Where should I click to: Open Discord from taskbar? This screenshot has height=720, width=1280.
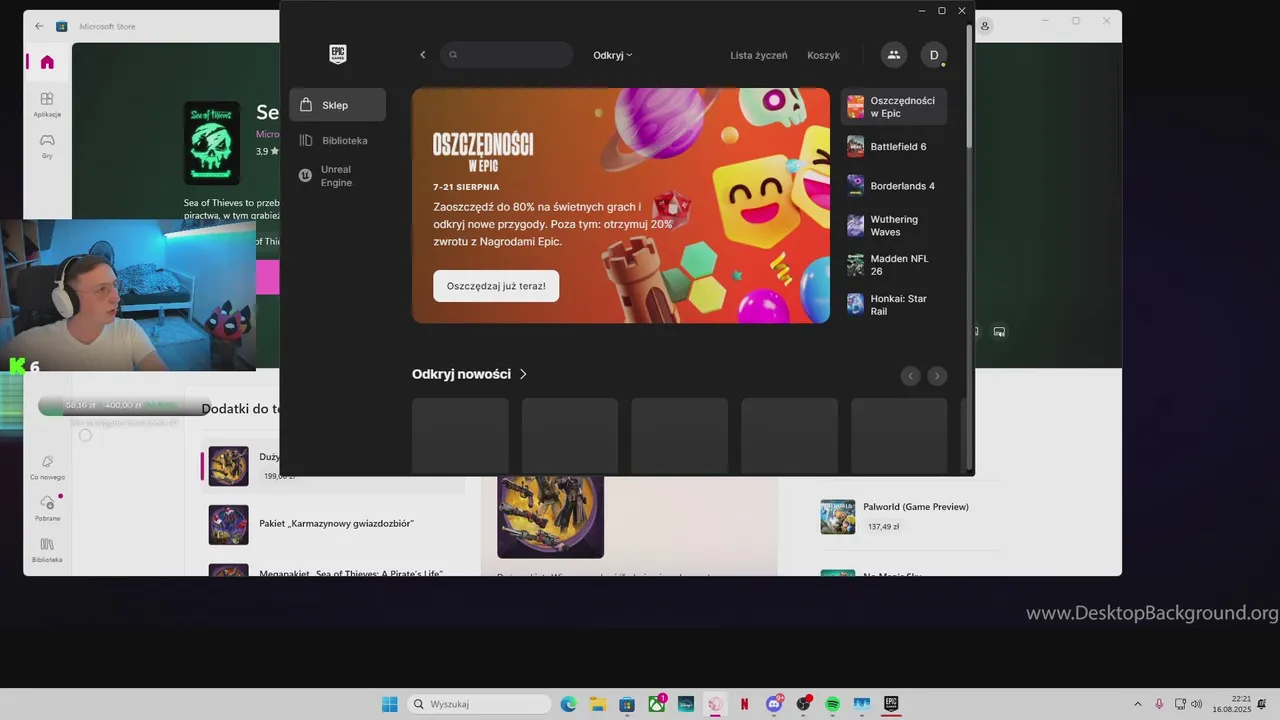(x=774, y=704)
